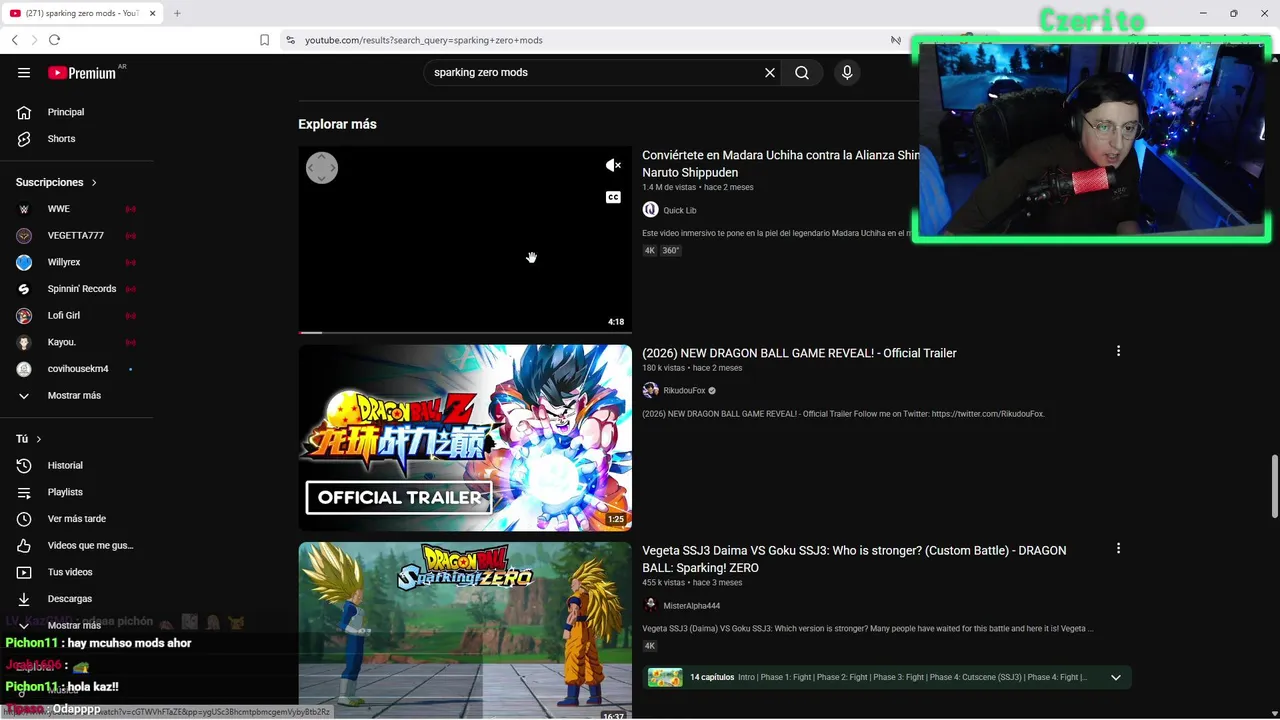
Task: Open the NEW DRAGON BALL GAME REVEAL title
Action: [799, 353]
